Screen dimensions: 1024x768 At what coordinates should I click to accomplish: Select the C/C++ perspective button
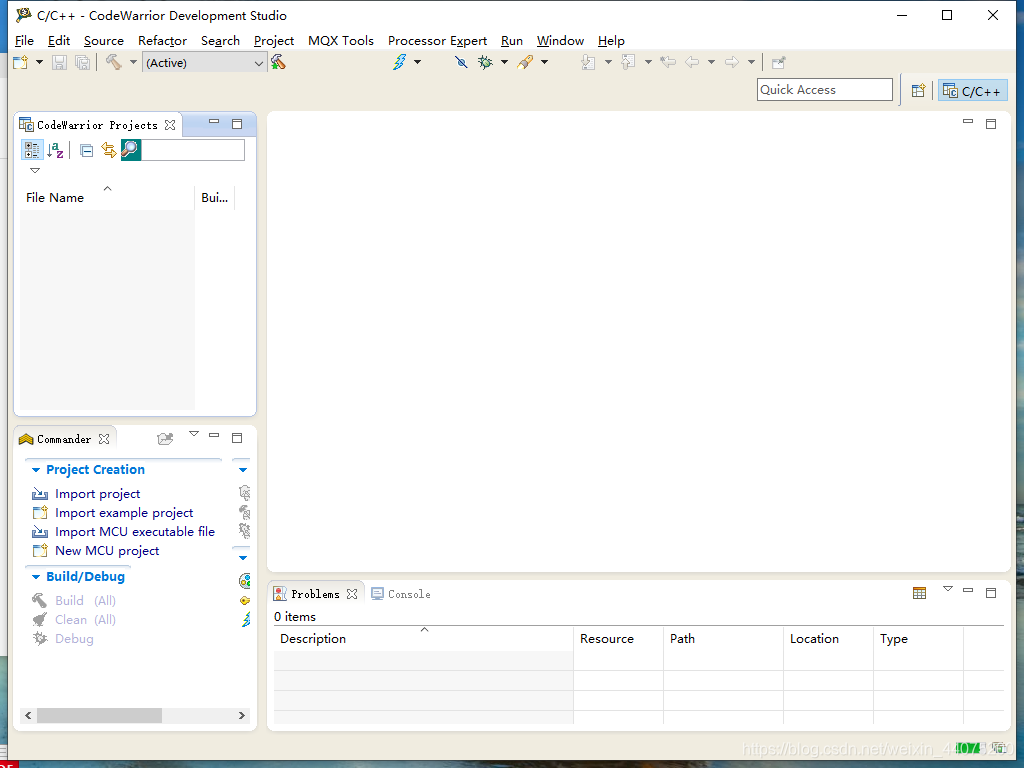[972, 91]
